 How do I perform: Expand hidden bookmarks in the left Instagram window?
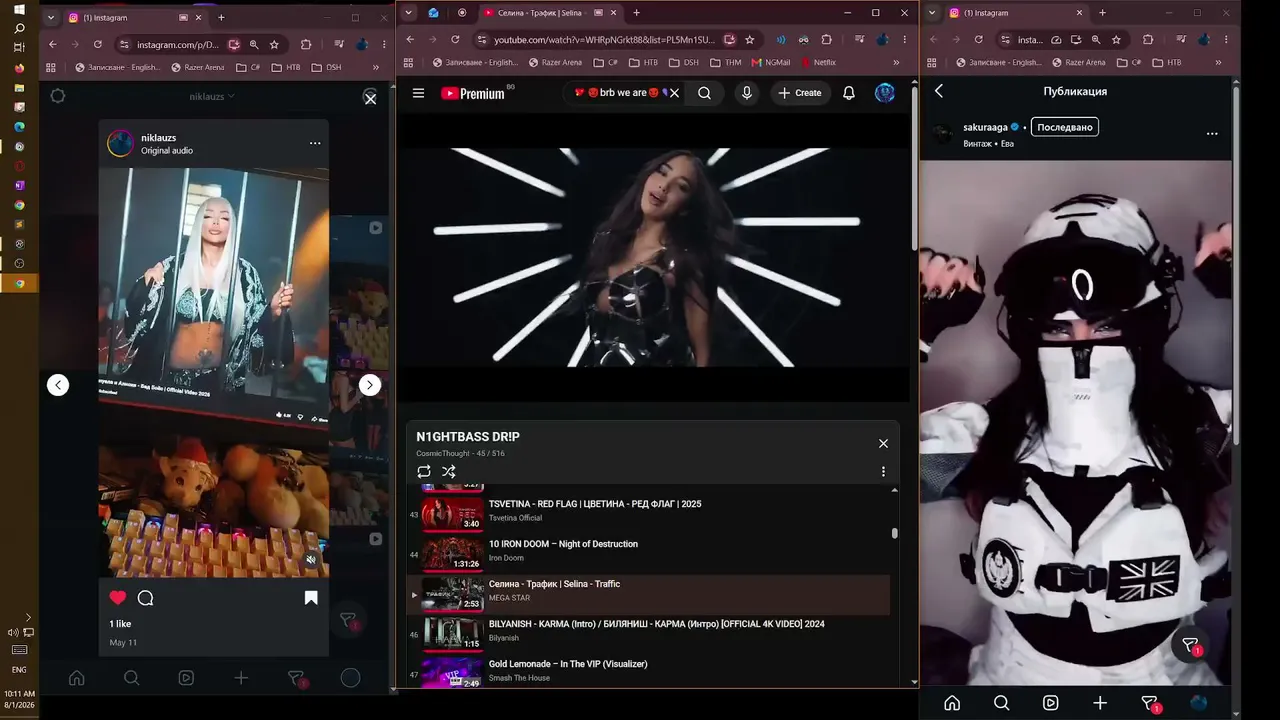pyautogui.click(x=376, y=67)
